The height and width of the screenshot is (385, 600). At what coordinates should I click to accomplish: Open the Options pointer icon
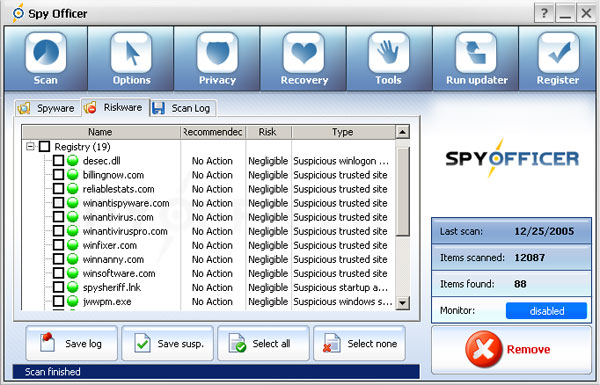click(131, 53)
